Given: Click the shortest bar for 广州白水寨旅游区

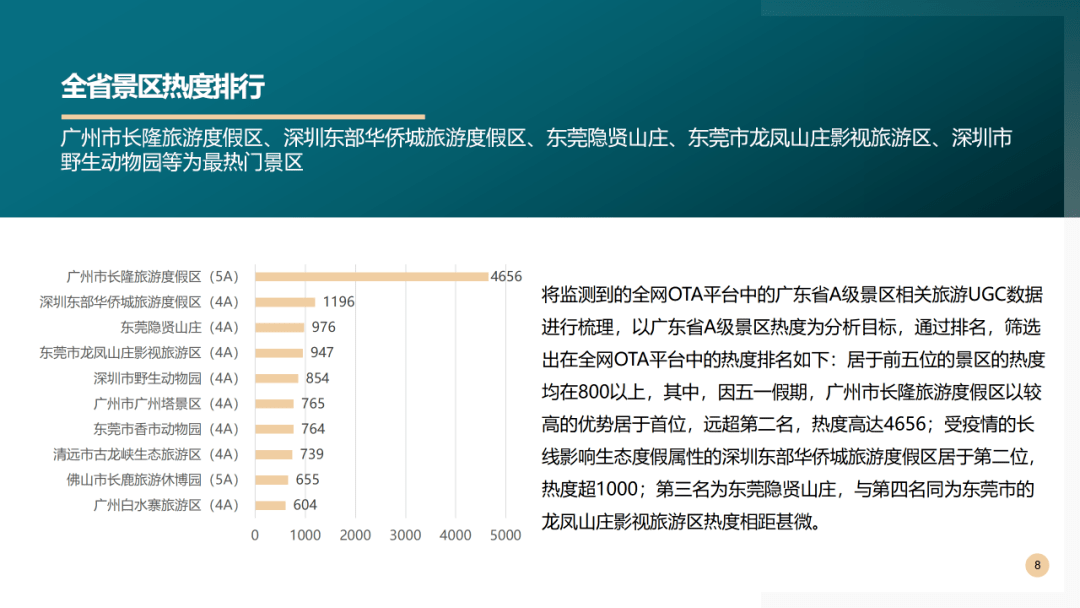Looking at the screenshot, I should tap(270, 505).
